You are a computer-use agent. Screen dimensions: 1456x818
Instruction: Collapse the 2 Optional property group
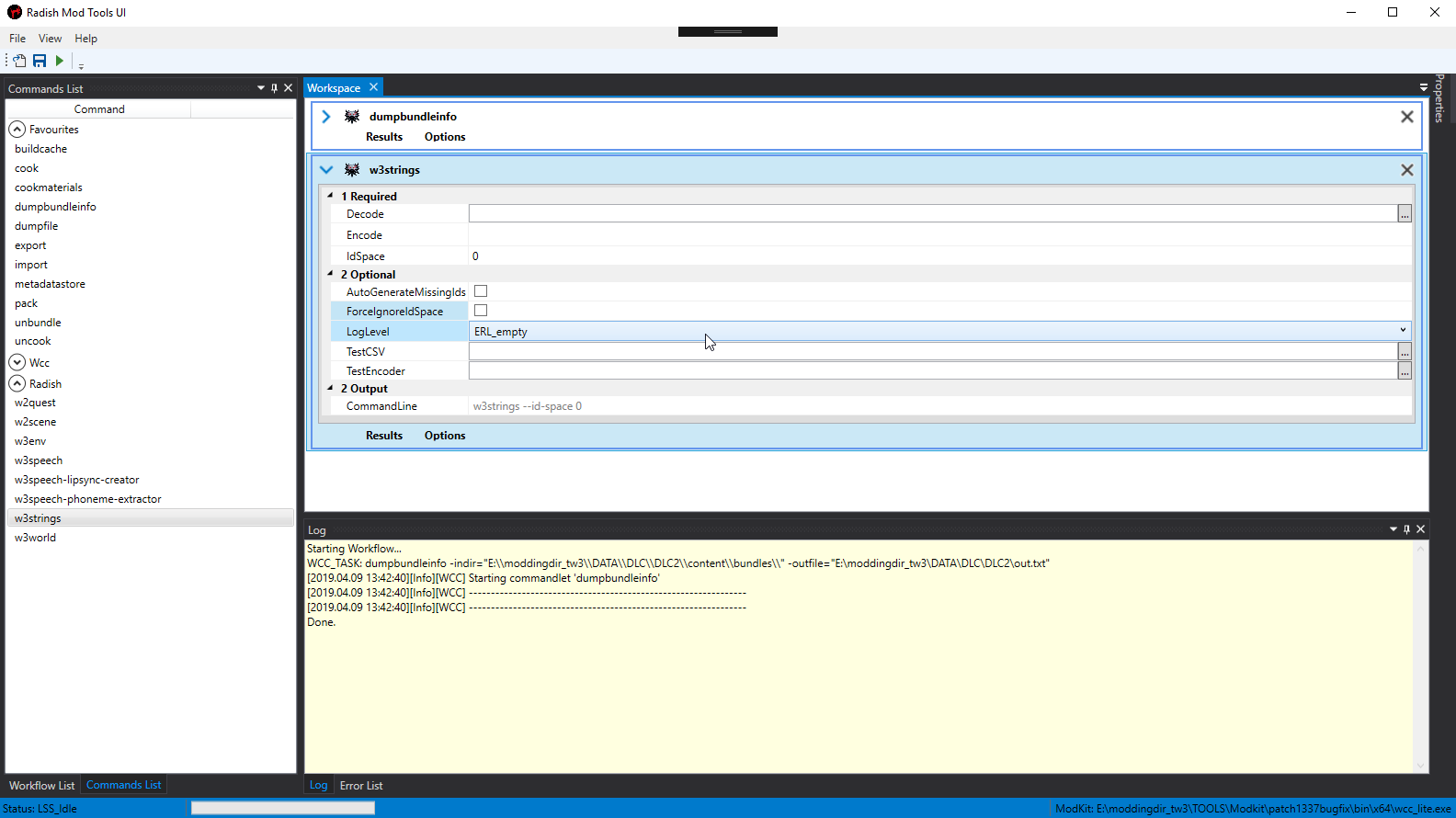point(331,274)
